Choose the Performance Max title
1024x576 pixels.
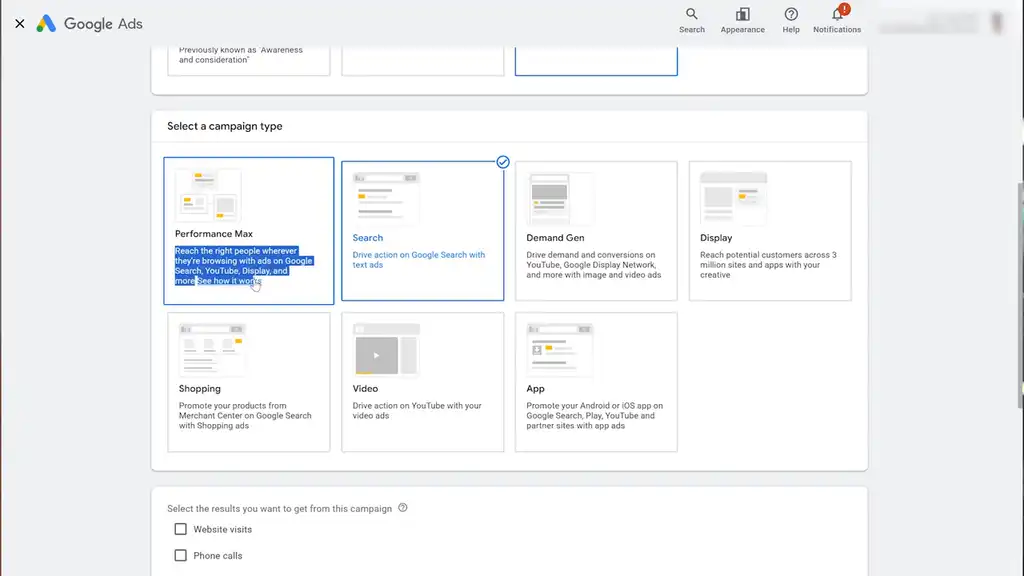tap(214, 234)
